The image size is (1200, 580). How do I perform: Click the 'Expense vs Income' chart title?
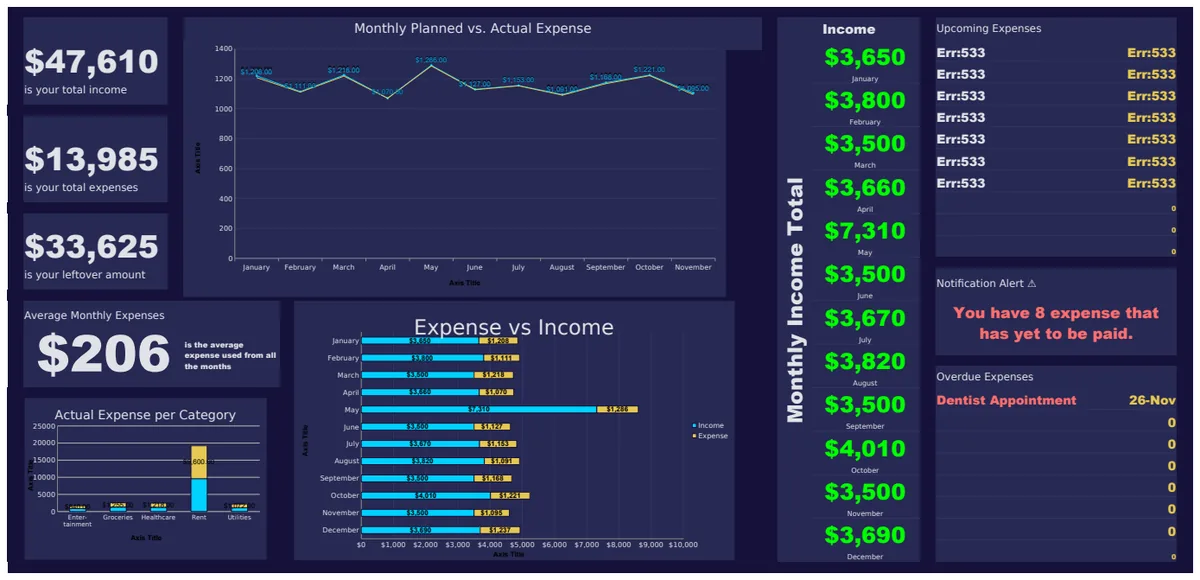[514, 327]
